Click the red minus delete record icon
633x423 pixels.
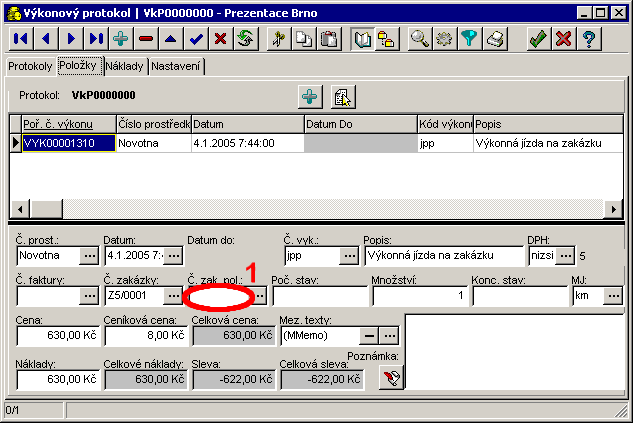tap(146, 39)
